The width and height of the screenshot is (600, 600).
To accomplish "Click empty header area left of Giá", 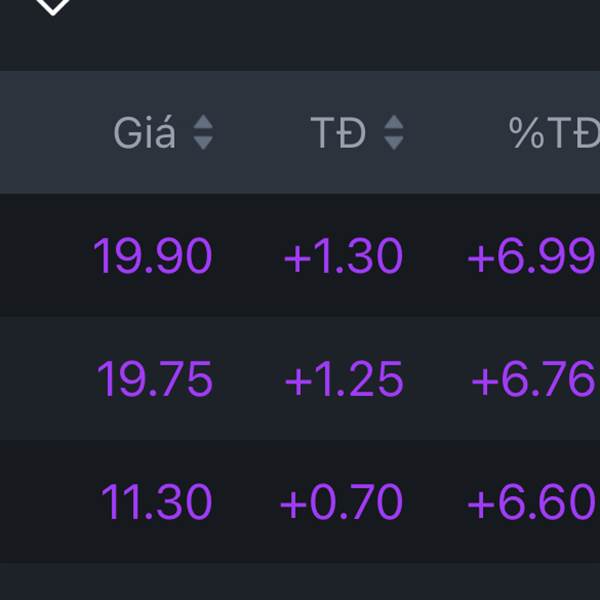I will pos(50,132).
